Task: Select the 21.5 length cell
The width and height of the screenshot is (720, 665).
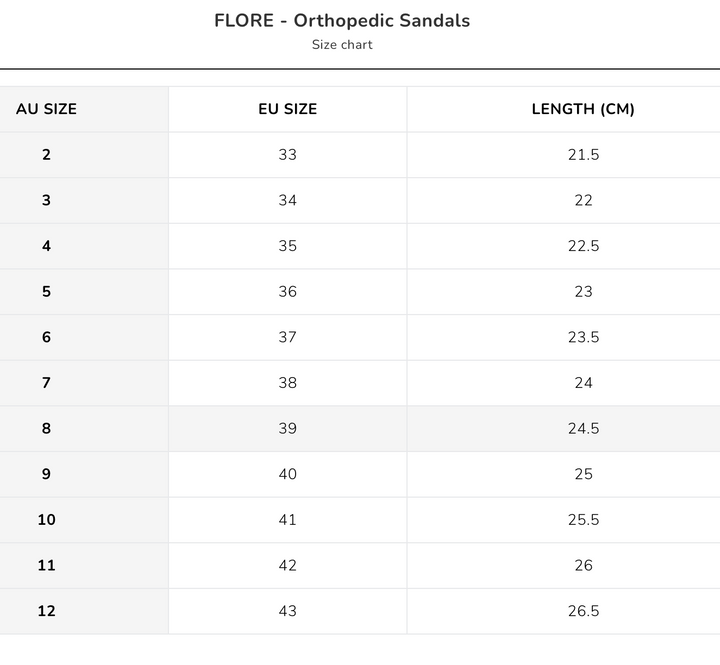Action: pos(583,155)
